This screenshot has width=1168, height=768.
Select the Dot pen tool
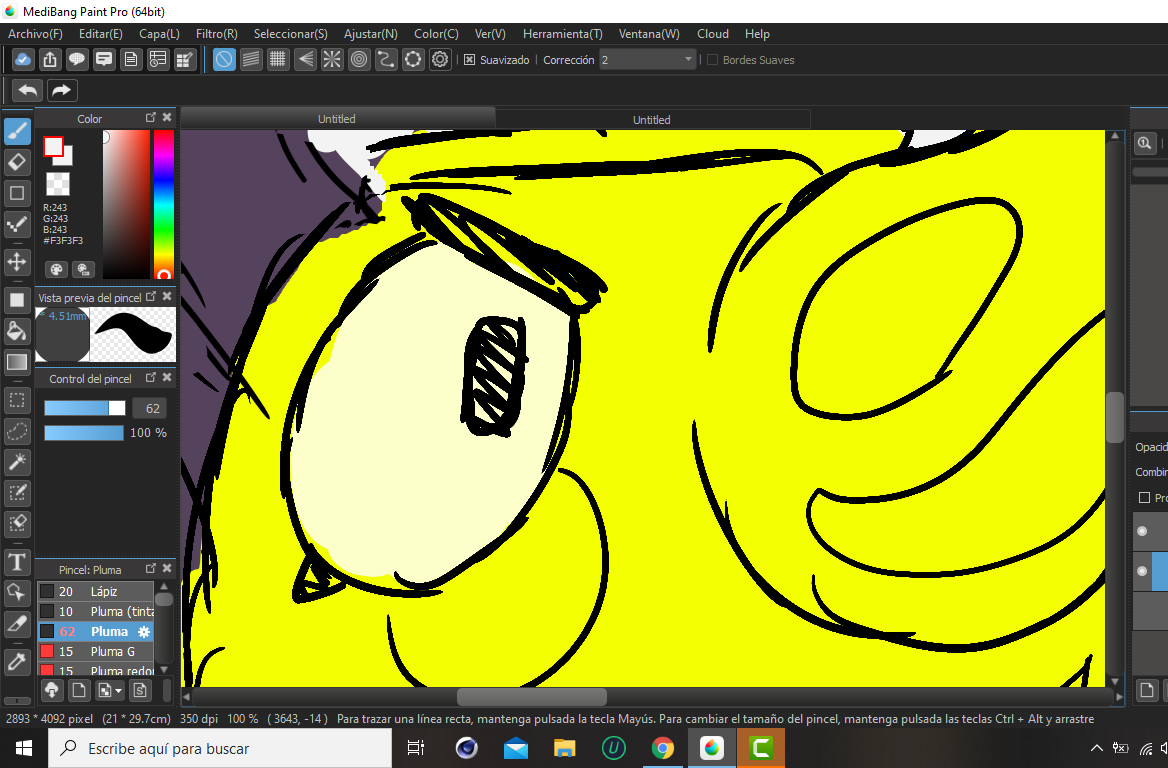pos(17,223)
